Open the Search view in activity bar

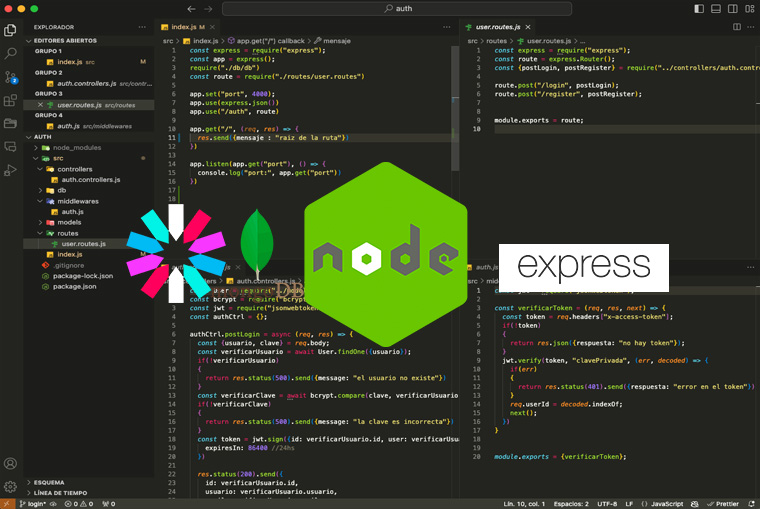click(x=10, y=53)
